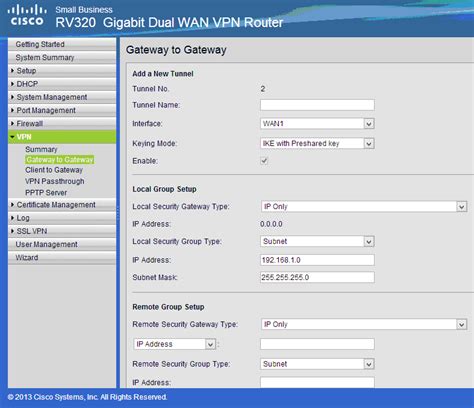Screen dimensions: 474x408
Task: Click the copyright Cisco Systems footer text
Action: 87,397
